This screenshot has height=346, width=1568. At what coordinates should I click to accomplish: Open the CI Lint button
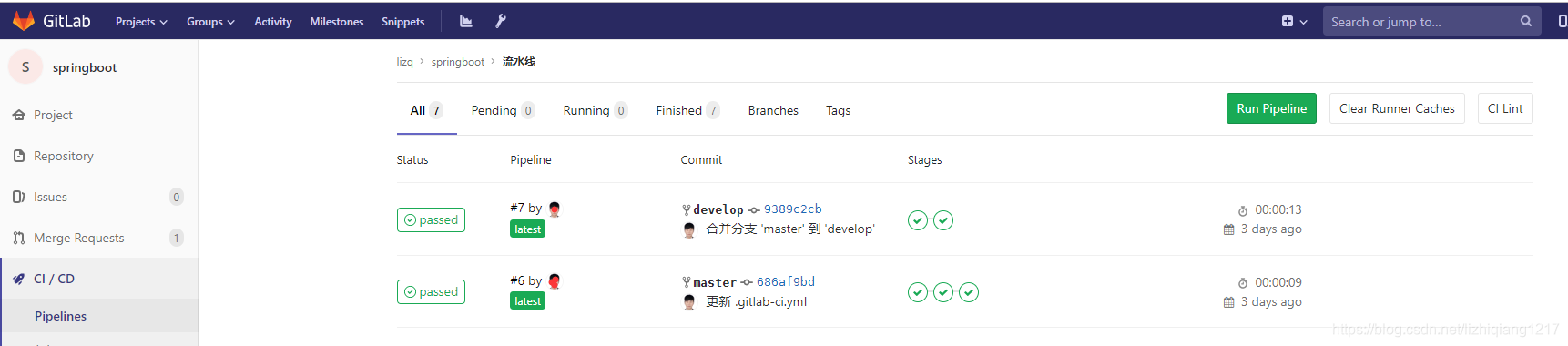pyautogui.click(x=1505, y=108)
